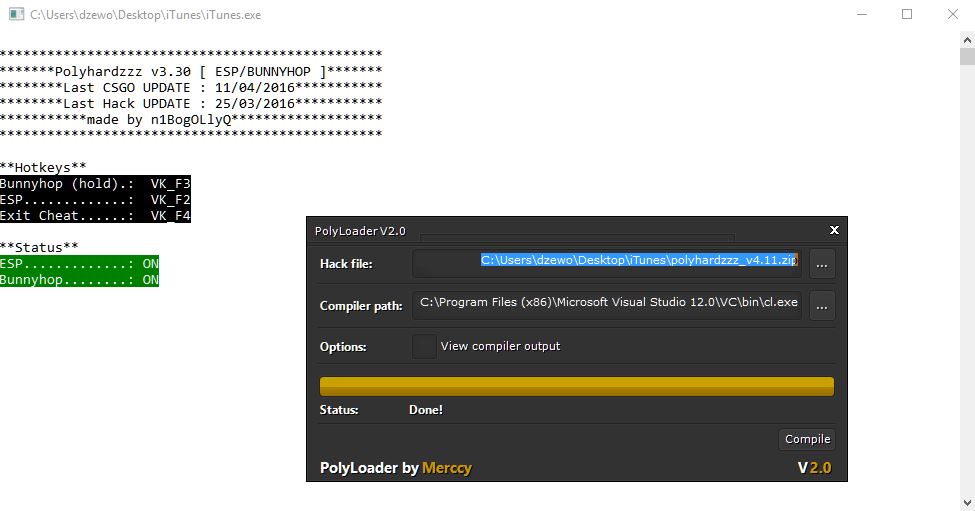This screenshot has height=511, width=975.
Task: Click the 'Done!' status text
Action: [x=426, y=410]
